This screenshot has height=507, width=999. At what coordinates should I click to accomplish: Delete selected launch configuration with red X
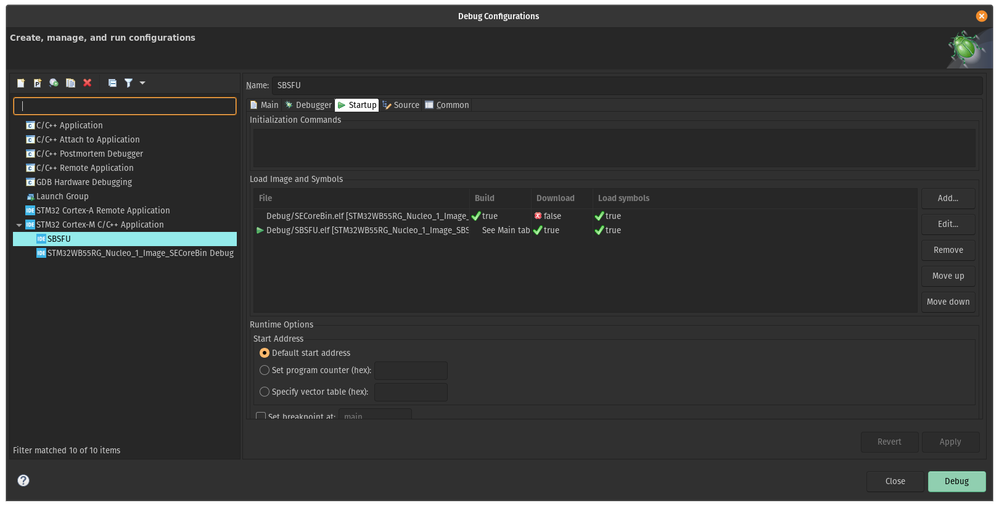click(x=87, y=83)
